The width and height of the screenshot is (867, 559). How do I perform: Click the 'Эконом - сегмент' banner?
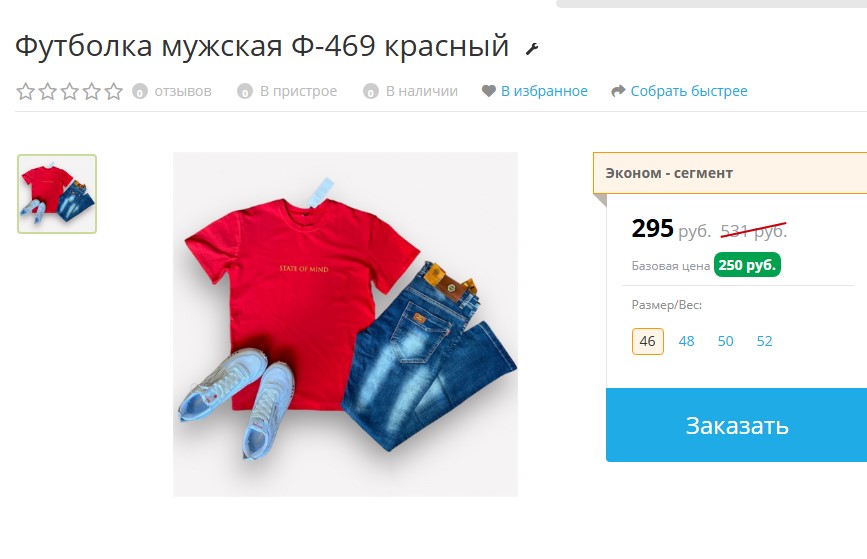pyautogui.click(x=730, y=173)
